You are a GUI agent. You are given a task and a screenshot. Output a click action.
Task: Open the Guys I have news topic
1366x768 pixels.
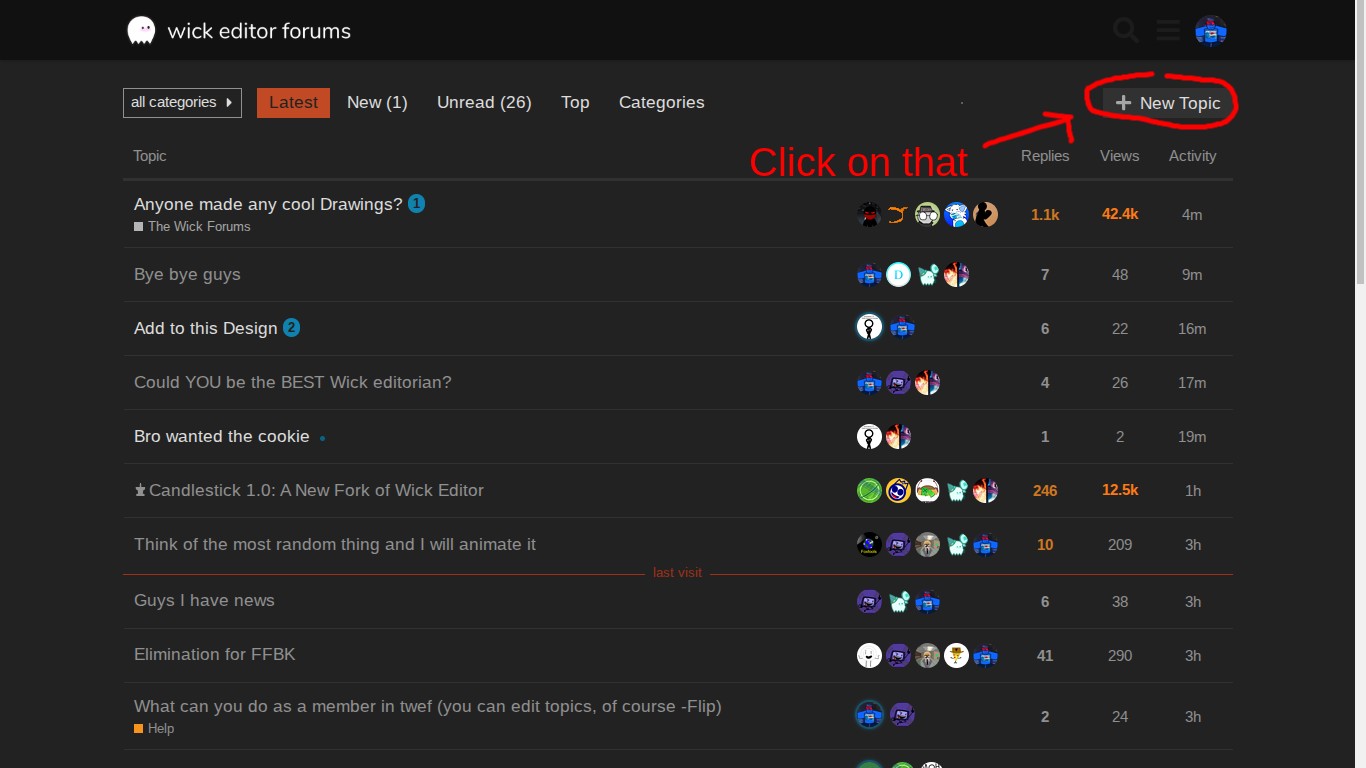click(204, 601)
